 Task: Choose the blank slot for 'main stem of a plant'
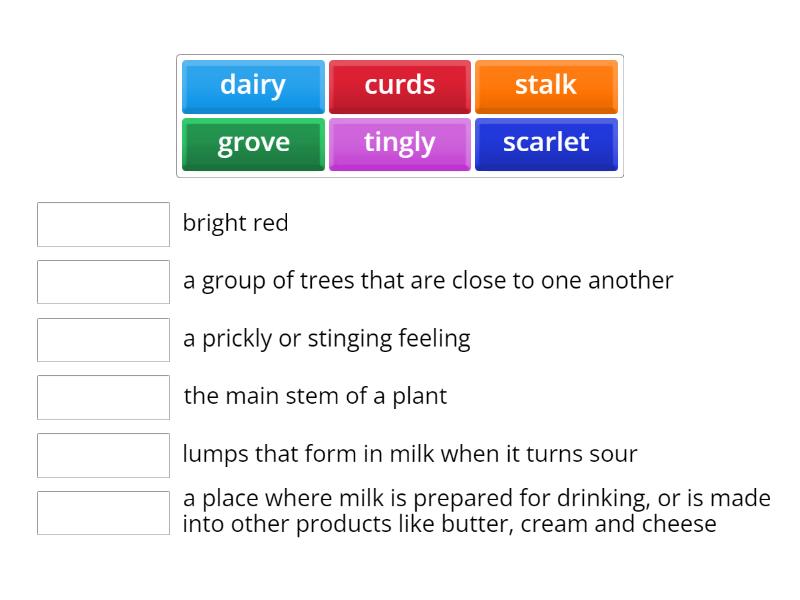point(103,397)
